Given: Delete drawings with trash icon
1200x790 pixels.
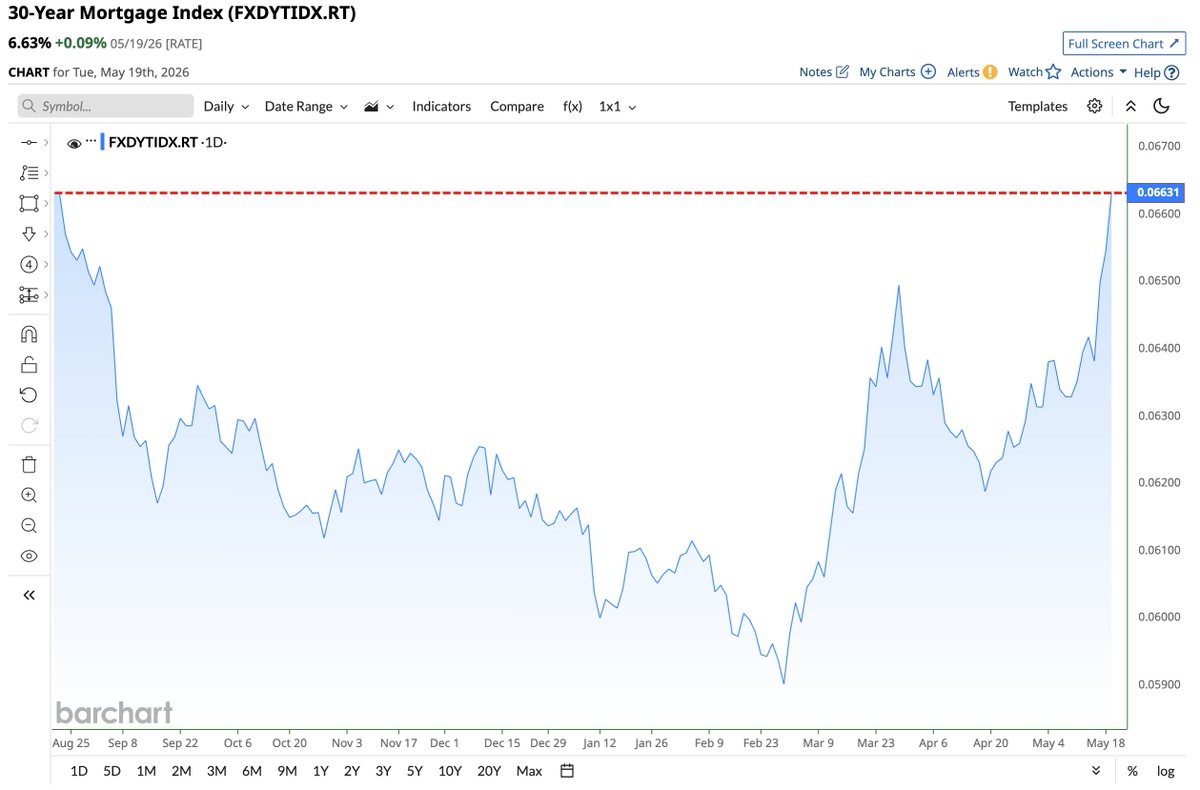Looking at the screenshot, I should coord(28,464).
